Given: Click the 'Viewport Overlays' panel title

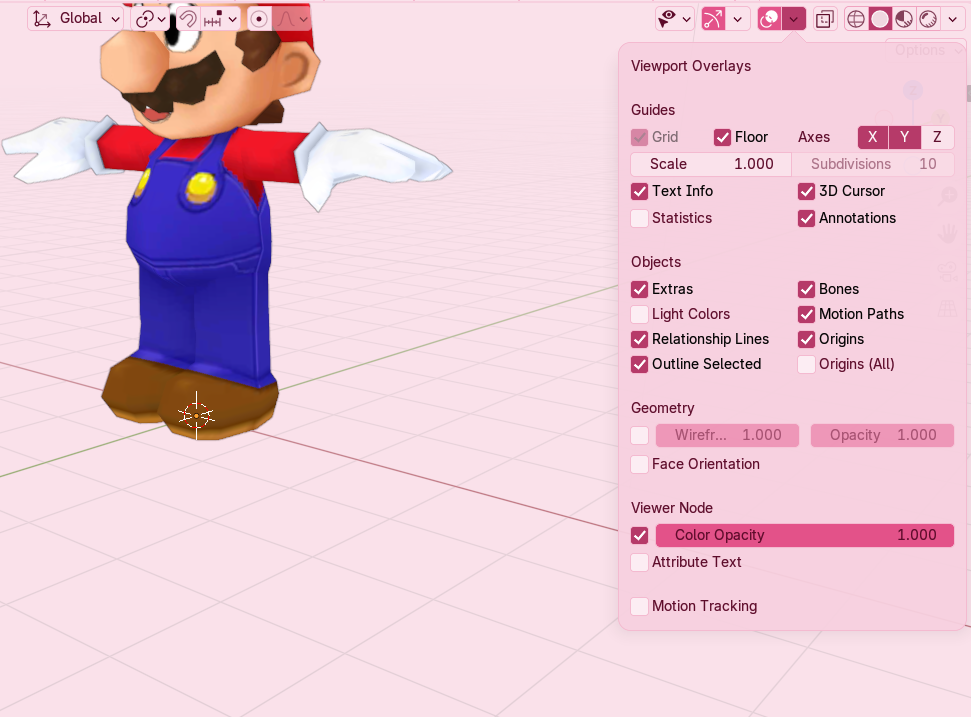Looking at the screenshot, I should click(x=691, y=66).
